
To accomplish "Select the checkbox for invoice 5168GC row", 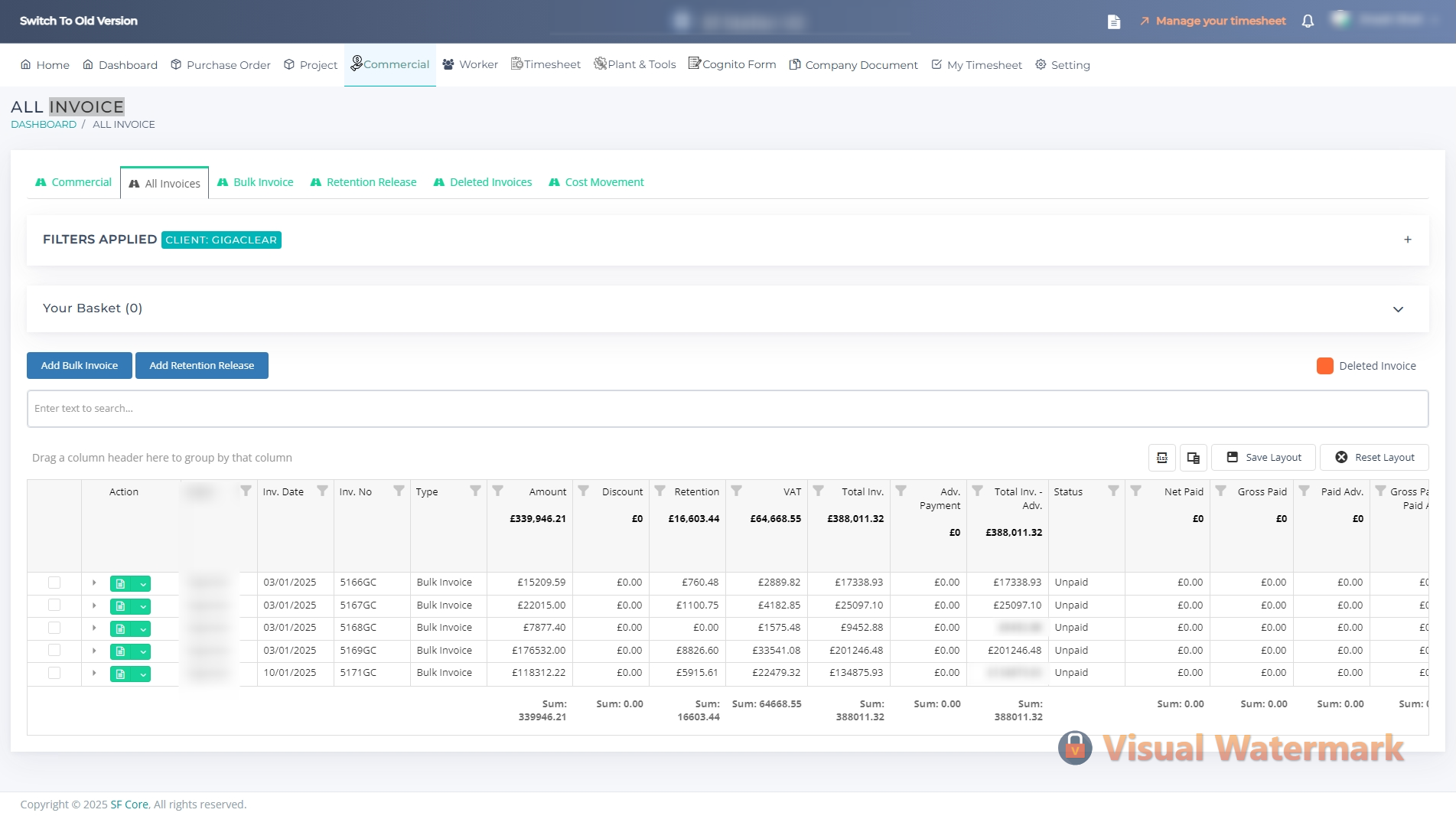I will click(x=54, y=628).
